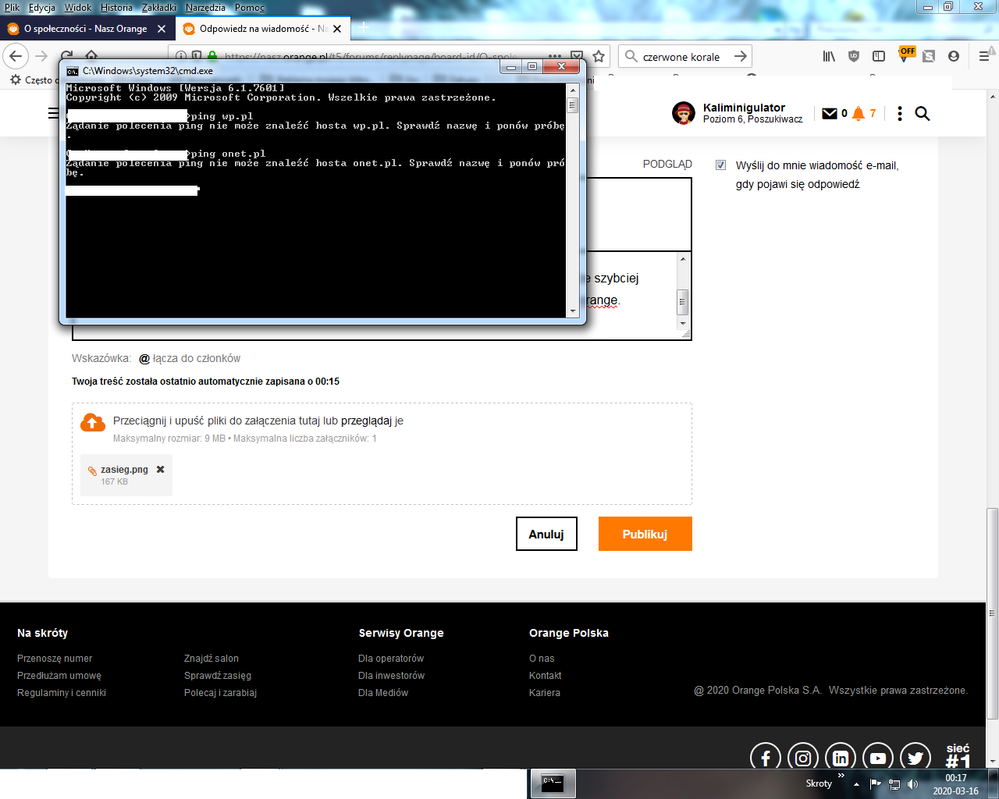This screenshot has height=799, width=999.
Task: Click the cmd.exe taskbar button
Action: click(x=552, y=783)
